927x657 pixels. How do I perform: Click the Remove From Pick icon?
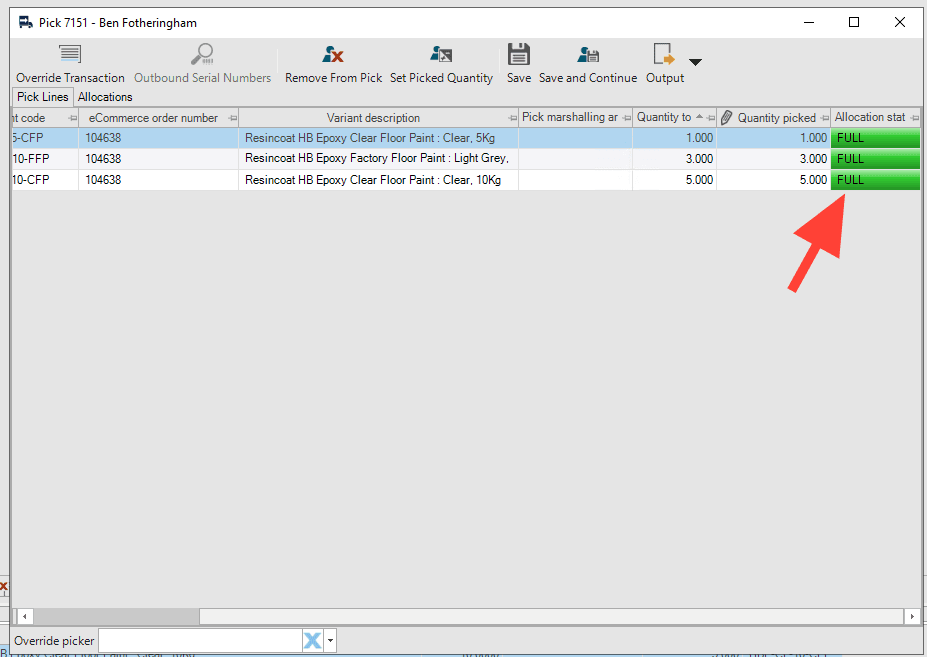click(x=333, y=54)
